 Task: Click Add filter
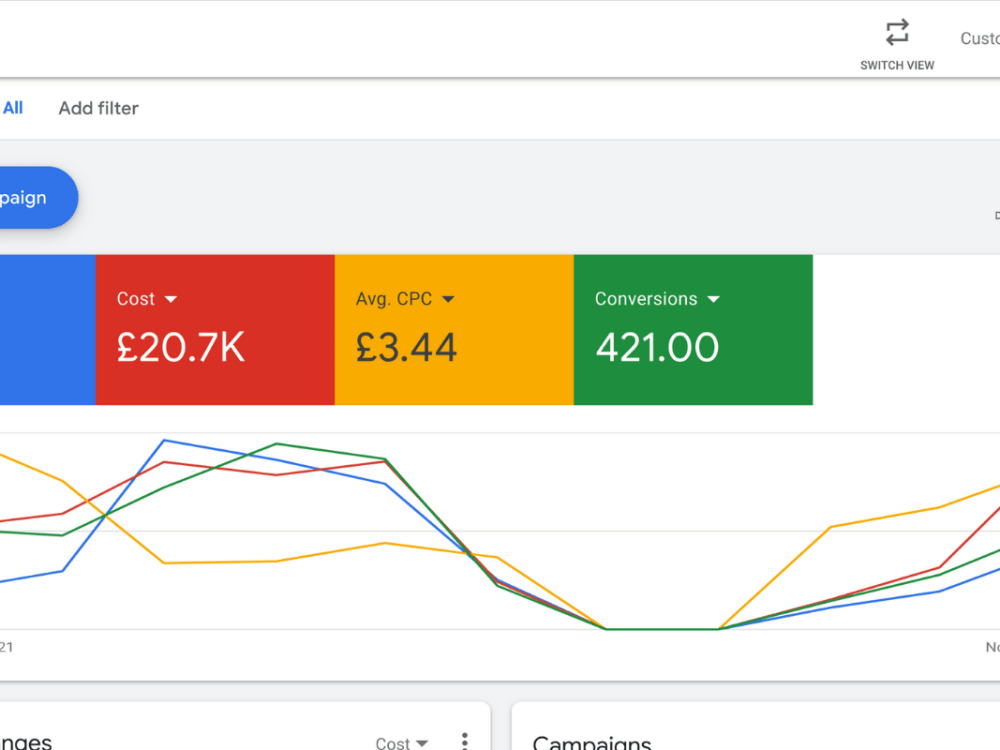[x=98, y=108]
